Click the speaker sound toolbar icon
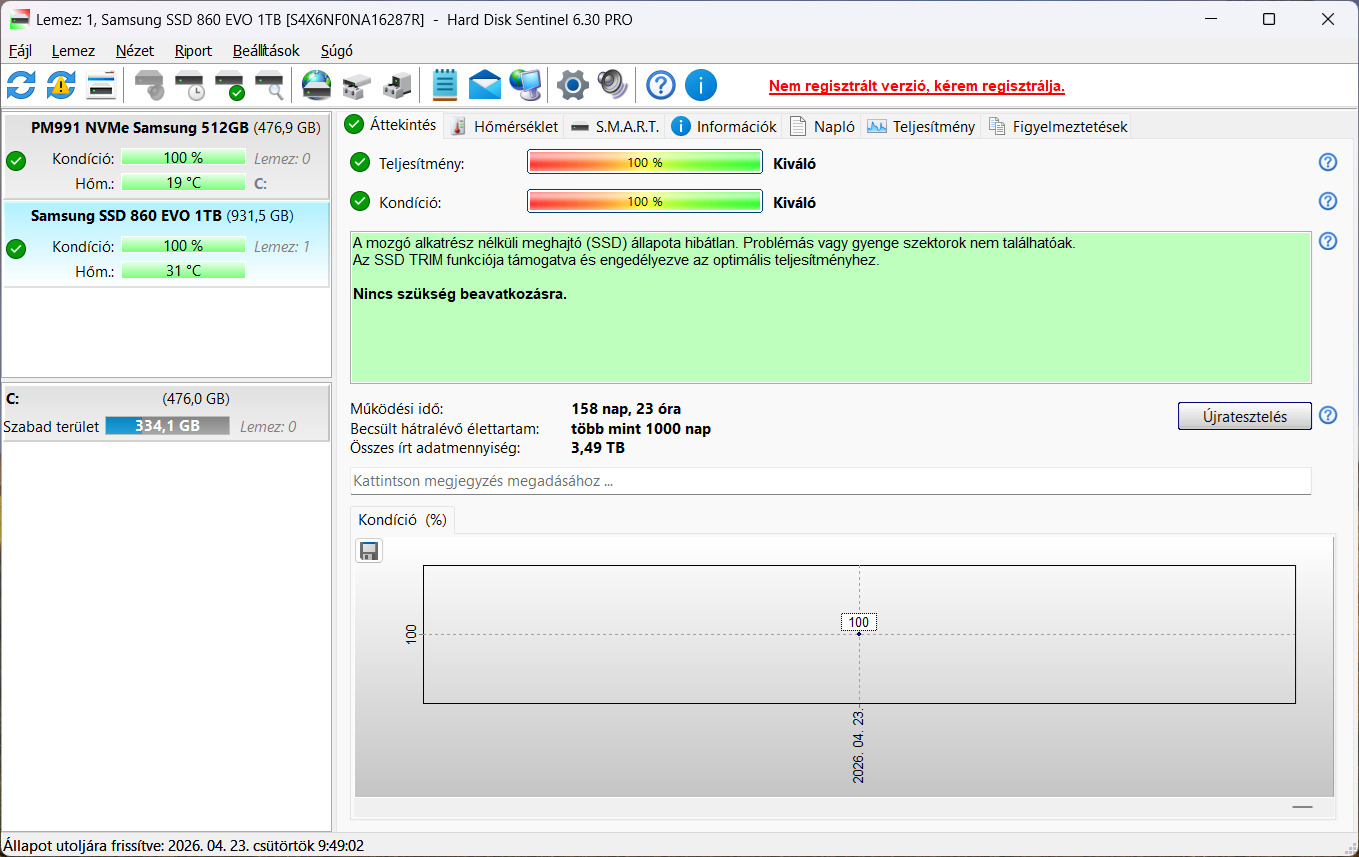This screenshot has height=857, width=1359. pyautogui.click(x=612, y=86)
